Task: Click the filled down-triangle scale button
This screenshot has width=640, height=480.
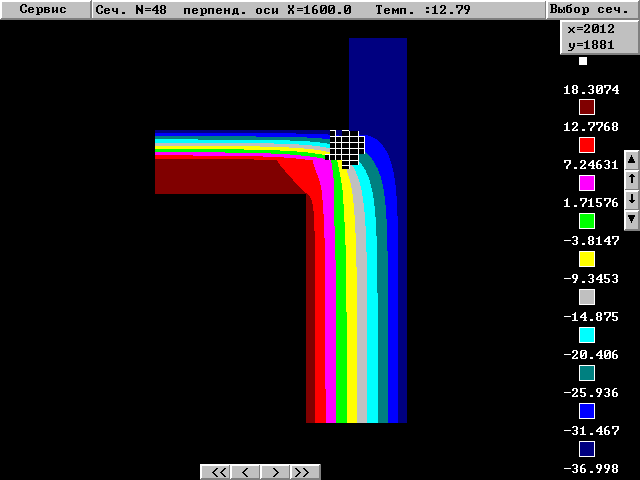Action: click(631, 220)
